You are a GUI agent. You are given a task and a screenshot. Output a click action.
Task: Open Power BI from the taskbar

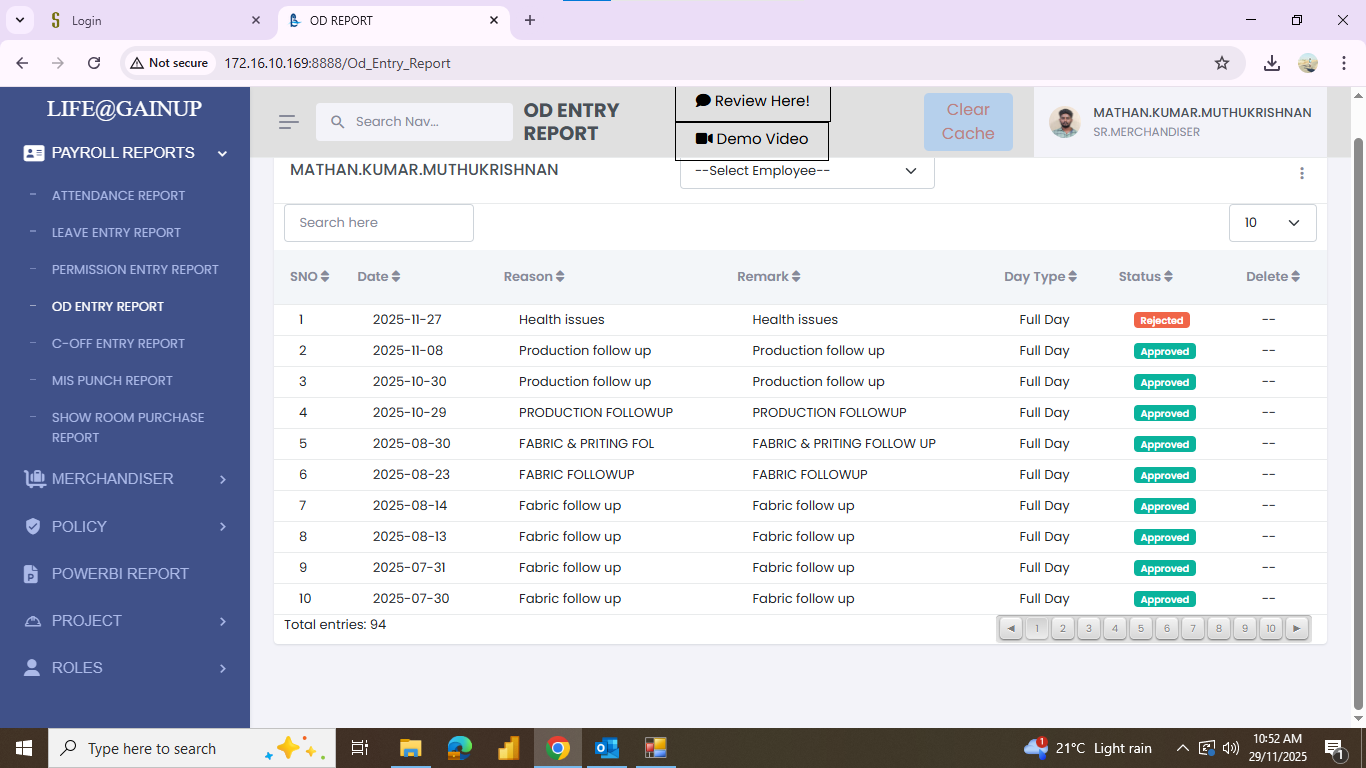[508, 748]
